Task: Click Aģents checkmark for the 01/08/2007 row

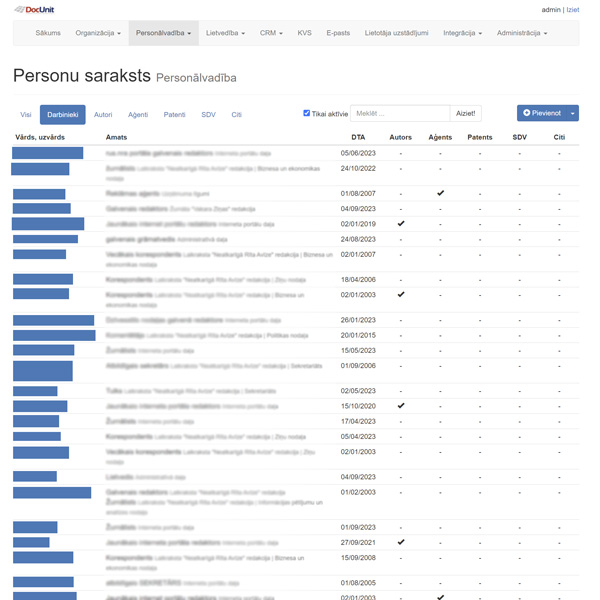Action: point(440,193)
